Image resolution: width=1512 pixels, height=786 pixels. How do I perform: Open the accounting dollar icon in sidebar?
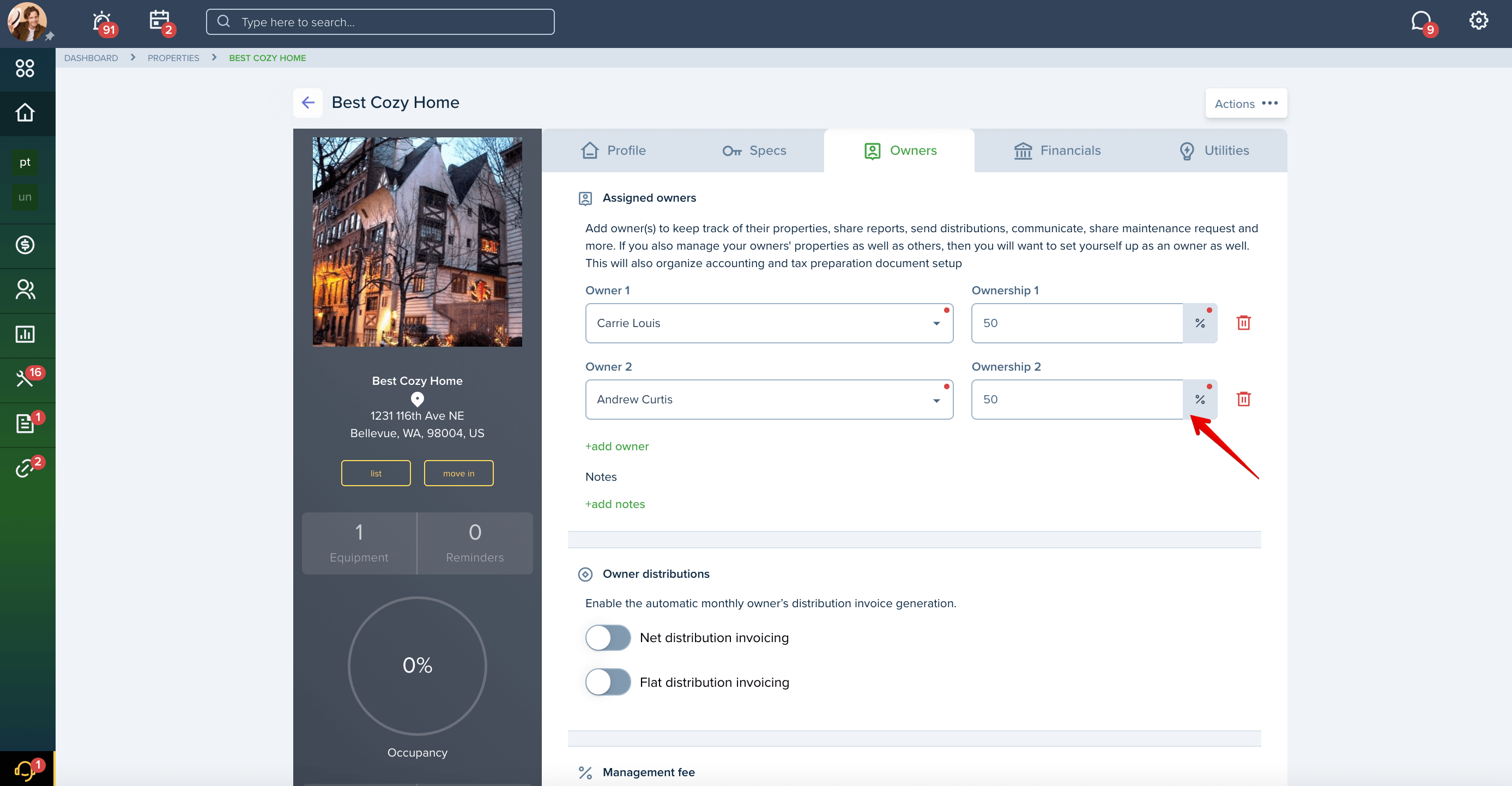click(25, 245)
